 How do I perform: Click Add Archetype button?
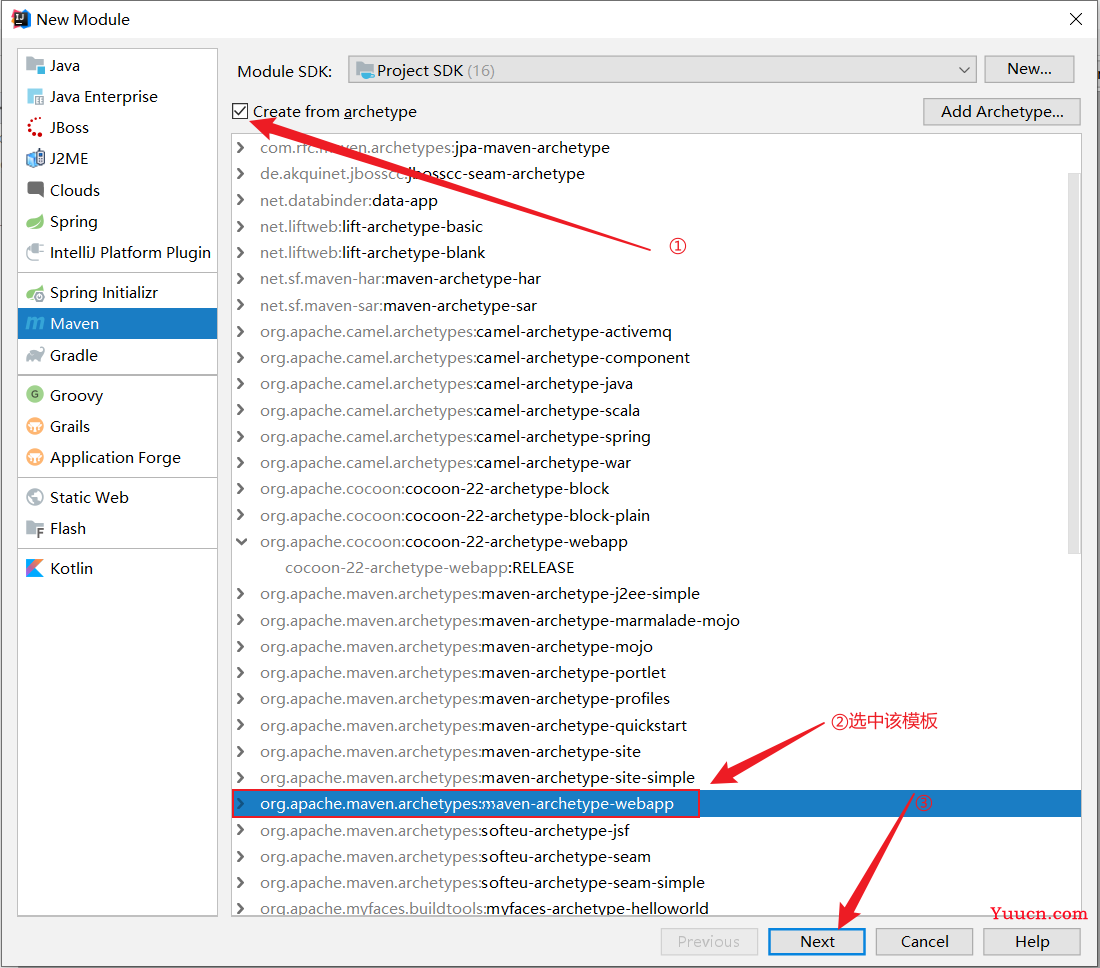[1002, 112]
